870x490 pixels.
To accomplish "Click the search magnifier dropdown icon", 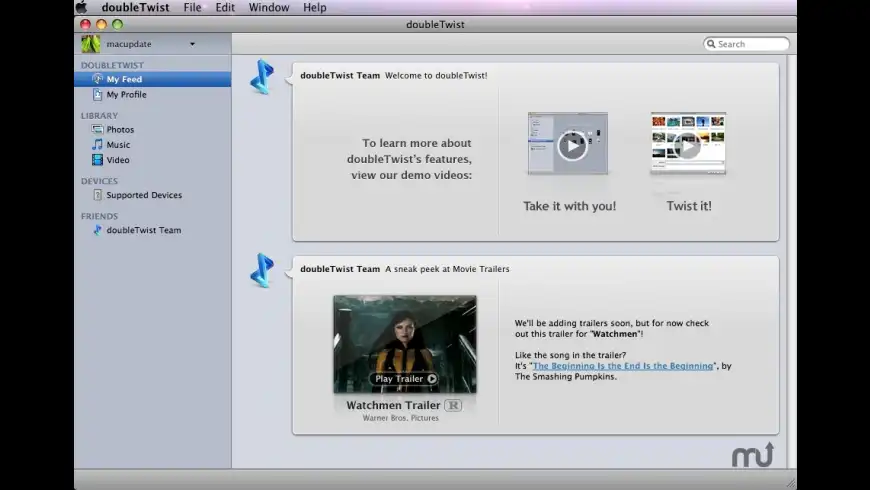I will point(711,44).
